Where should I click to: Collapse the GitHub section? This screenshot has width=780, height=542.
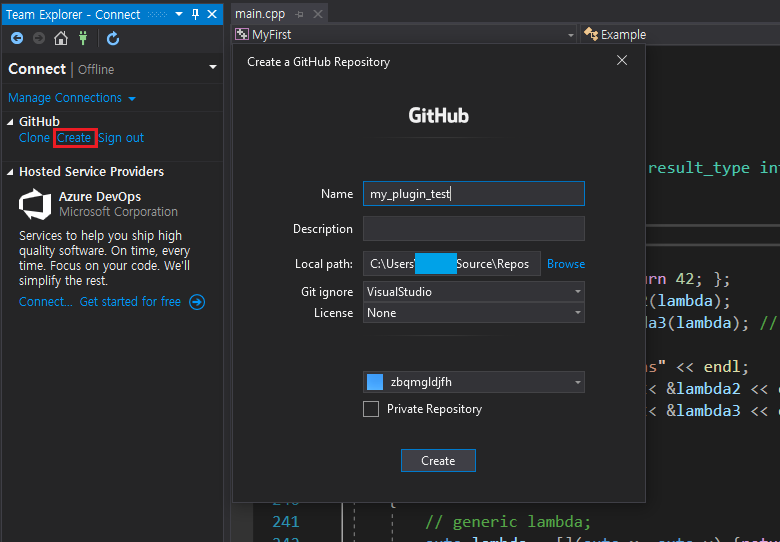10,122
